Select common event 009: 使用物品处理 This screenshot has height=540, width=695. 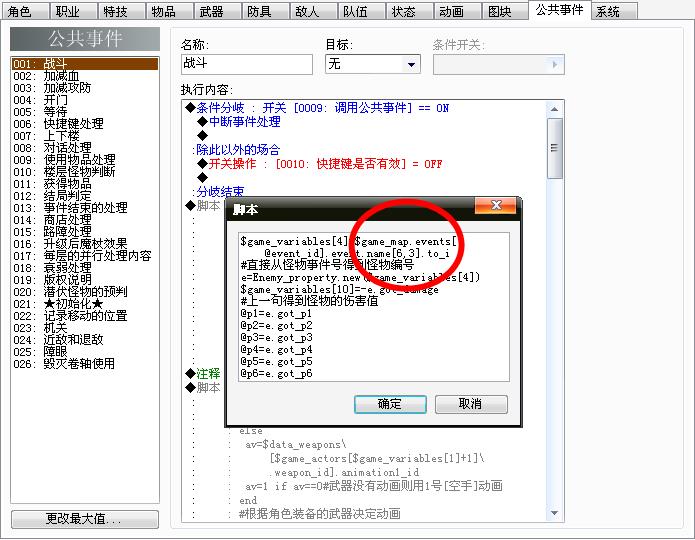(x=85, y=160)
